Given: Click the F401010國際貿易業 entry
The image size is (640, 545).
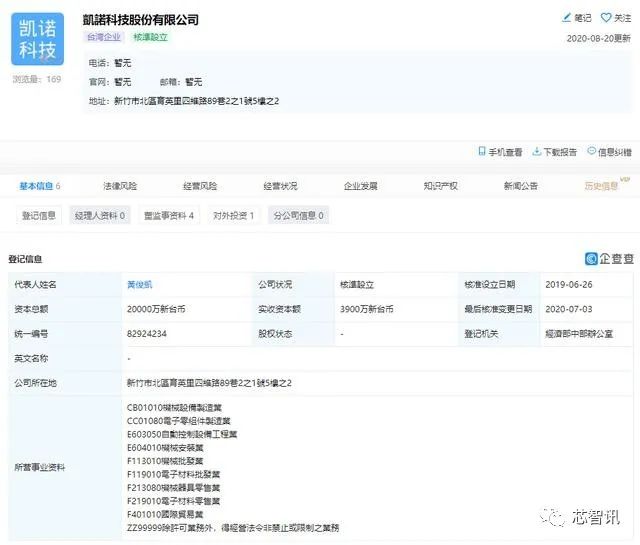Looking at the screenshot, I should (x=165, y=514).
